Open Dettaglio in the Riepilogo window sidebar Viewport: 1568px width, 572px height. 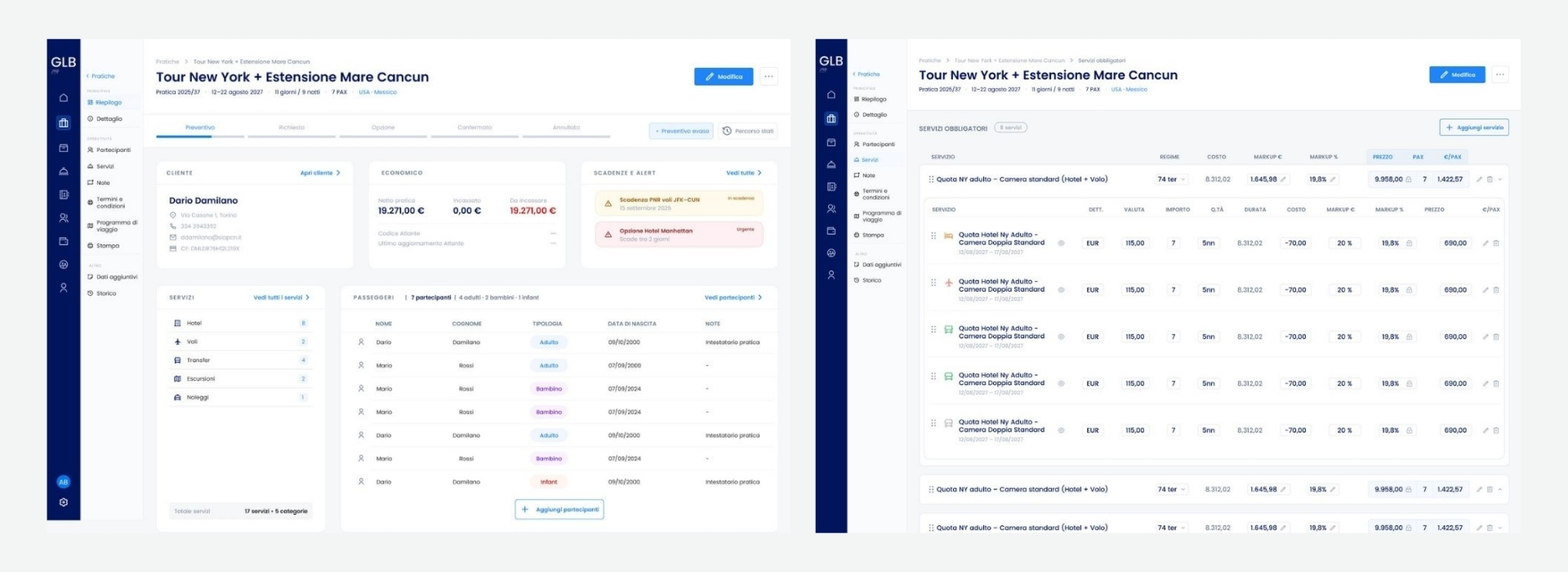(105, 119)
